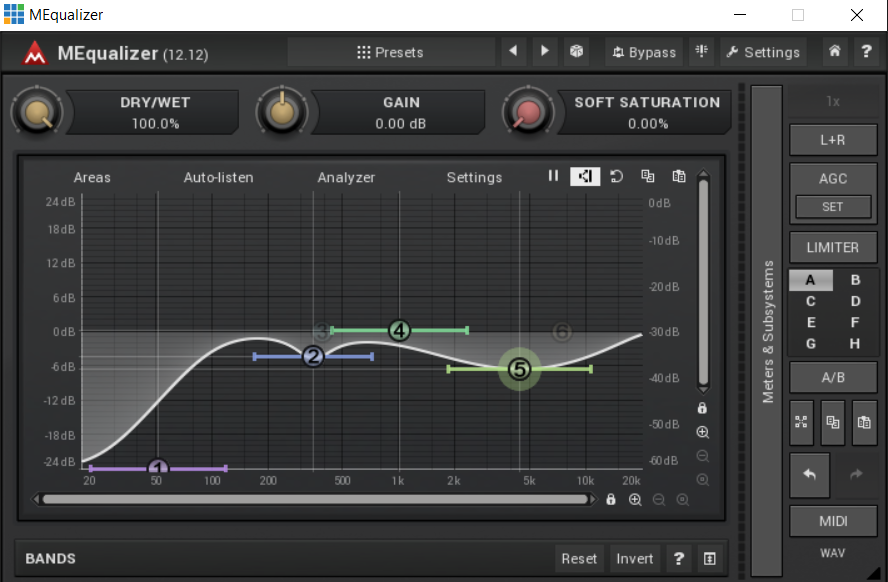Zoom in horizontally on the graph
888x582 pixels.
point(635,499)
